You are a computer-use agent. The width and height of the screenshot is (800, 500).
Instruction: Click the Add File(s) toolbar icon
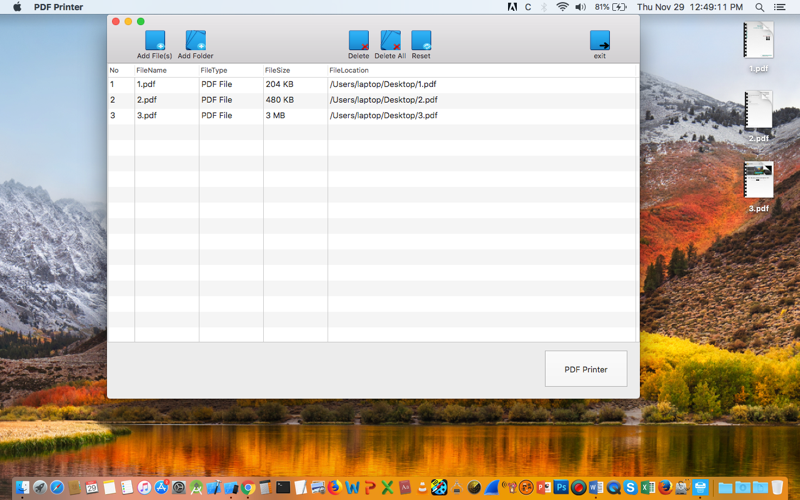tap(155, 40)
